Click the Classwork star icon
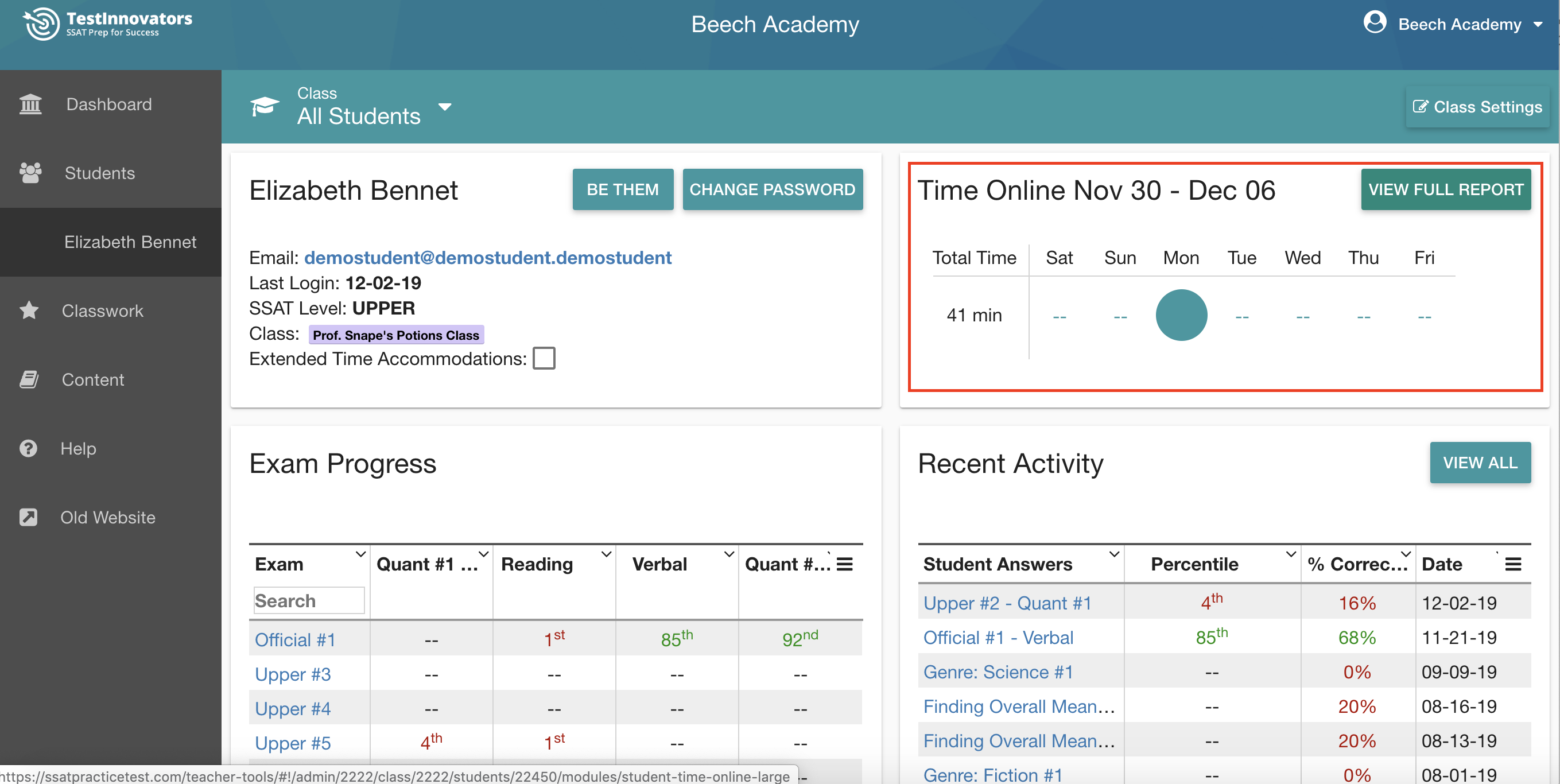1560x784 pixels. tap(29, 311)
